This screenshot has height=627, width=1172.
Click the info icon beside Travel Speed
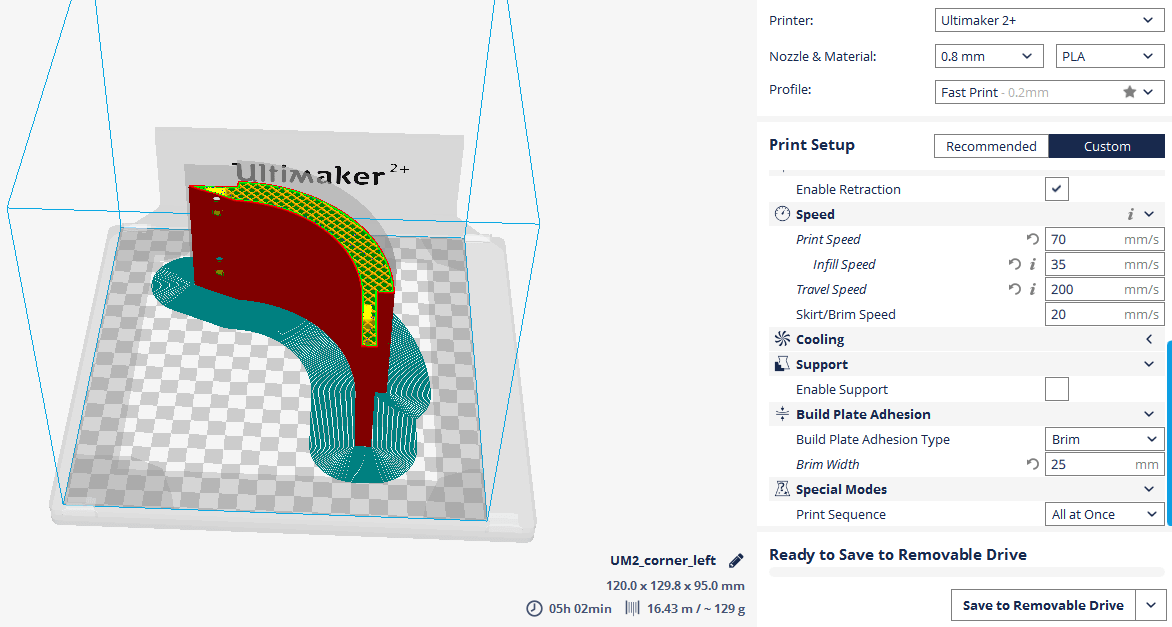click(x=1032, y=290)
